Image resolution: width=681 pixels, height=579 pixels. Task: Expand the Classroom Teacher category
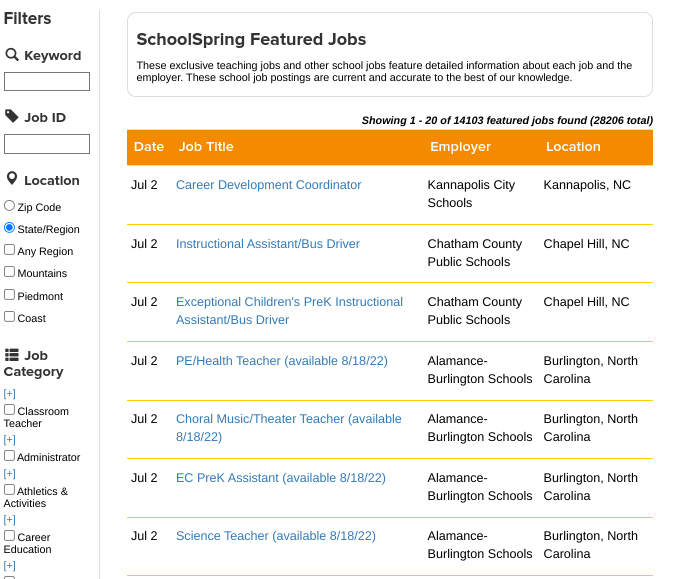(10, 393)
